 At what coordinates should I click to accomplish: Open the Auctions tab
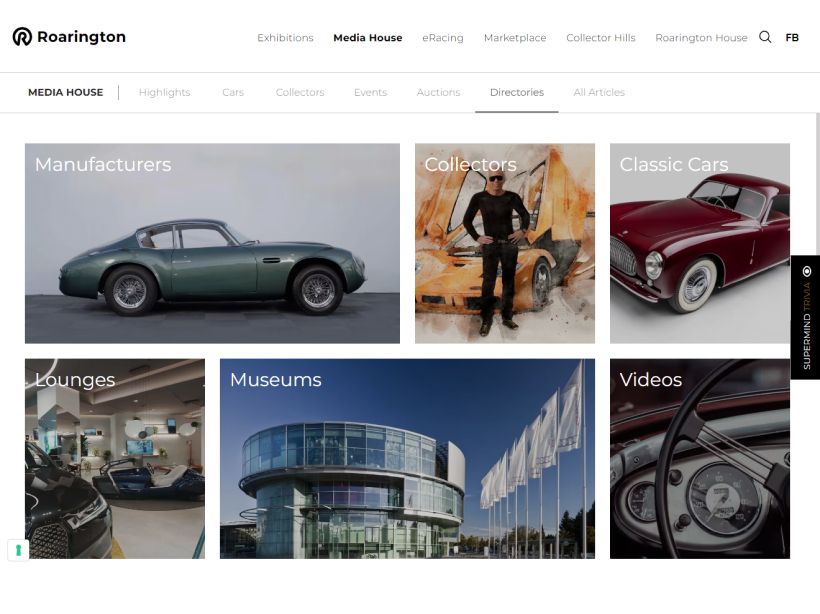pos(438,92)
